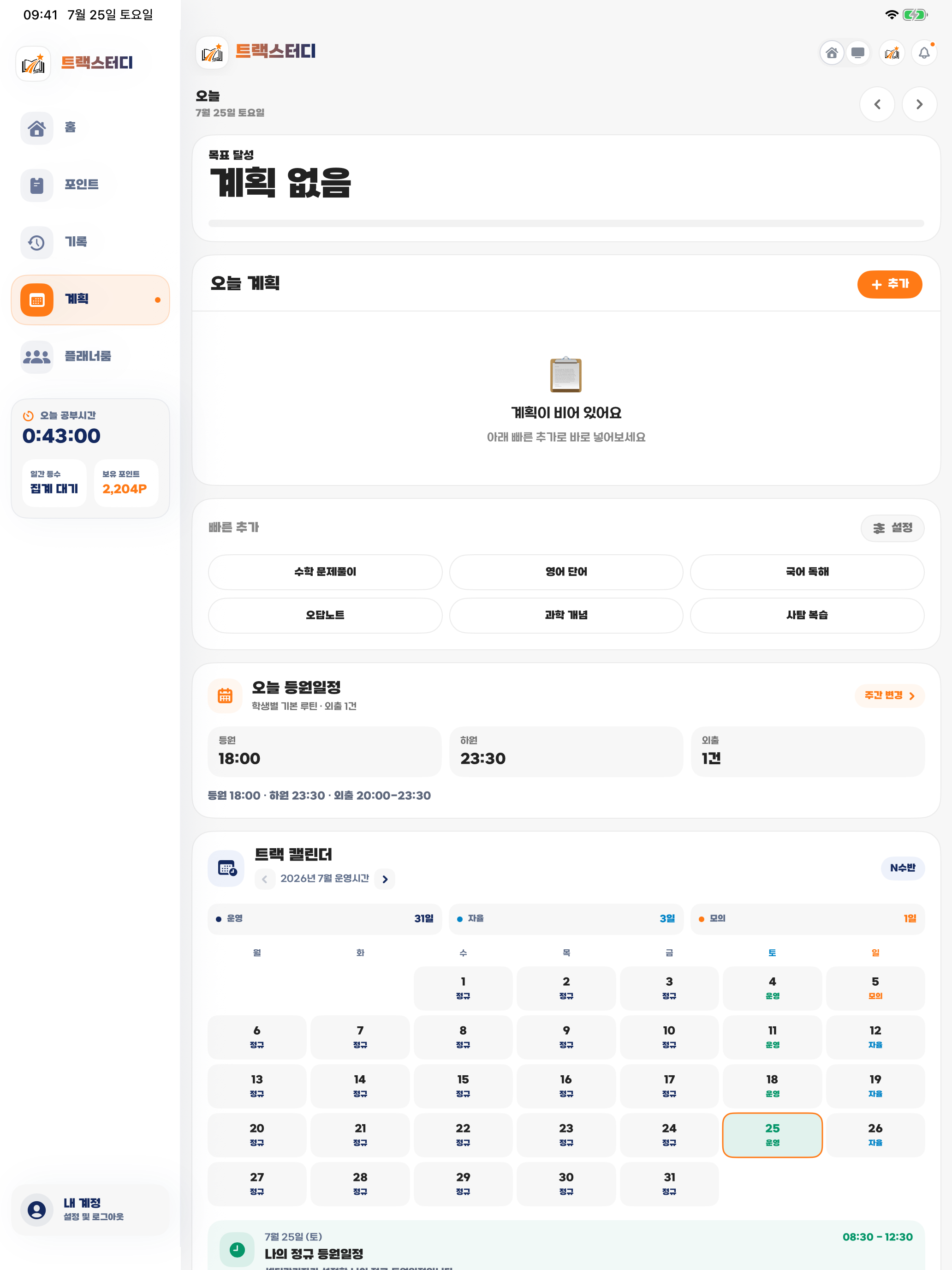This screenshot has width=952, height=1270.
Task: Check the Wi-Fi status icon
Action: [x=891, y=15]
